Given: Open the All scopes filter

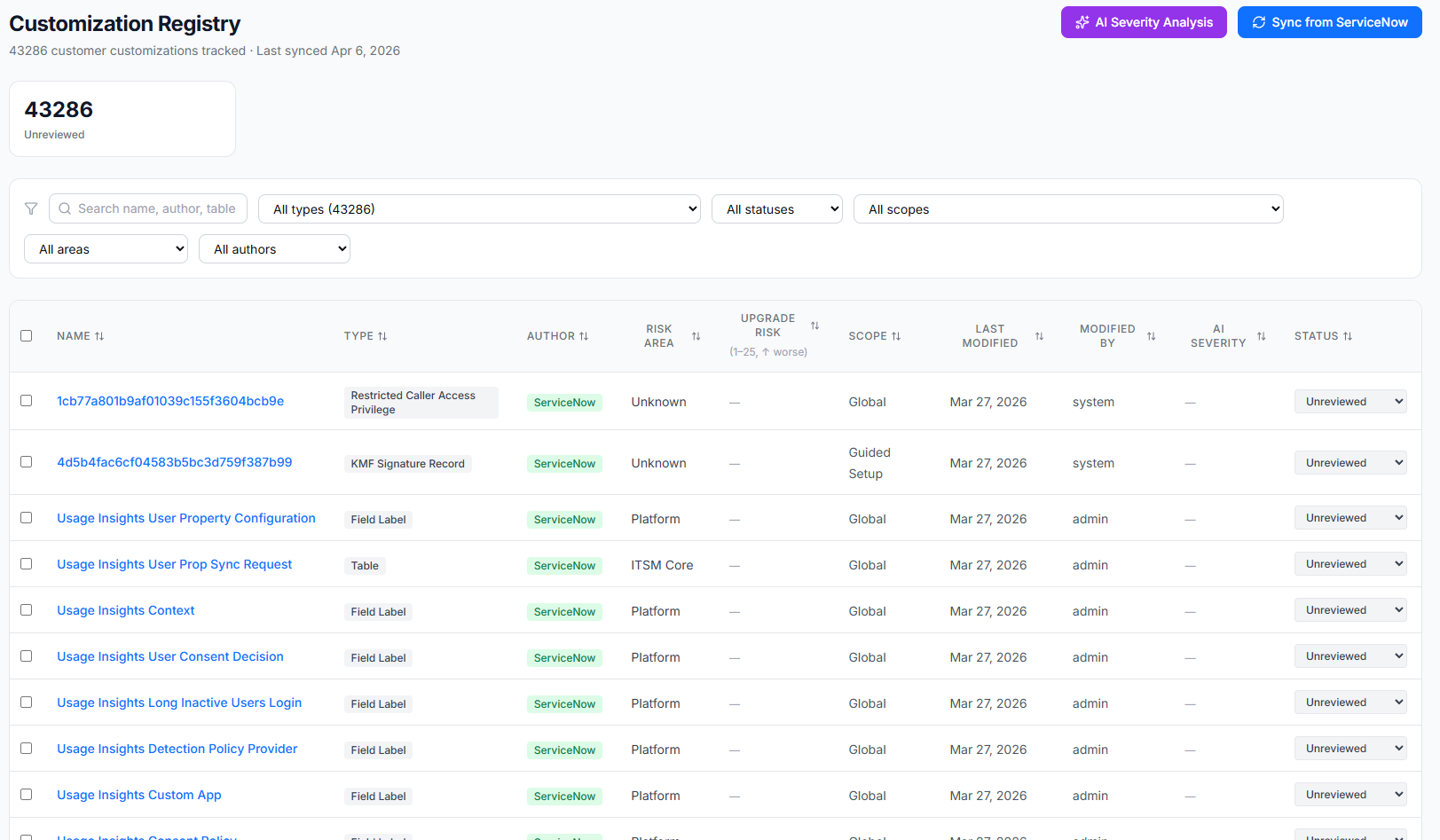Looking at the screenshot, I should [x=1067, y=209].
